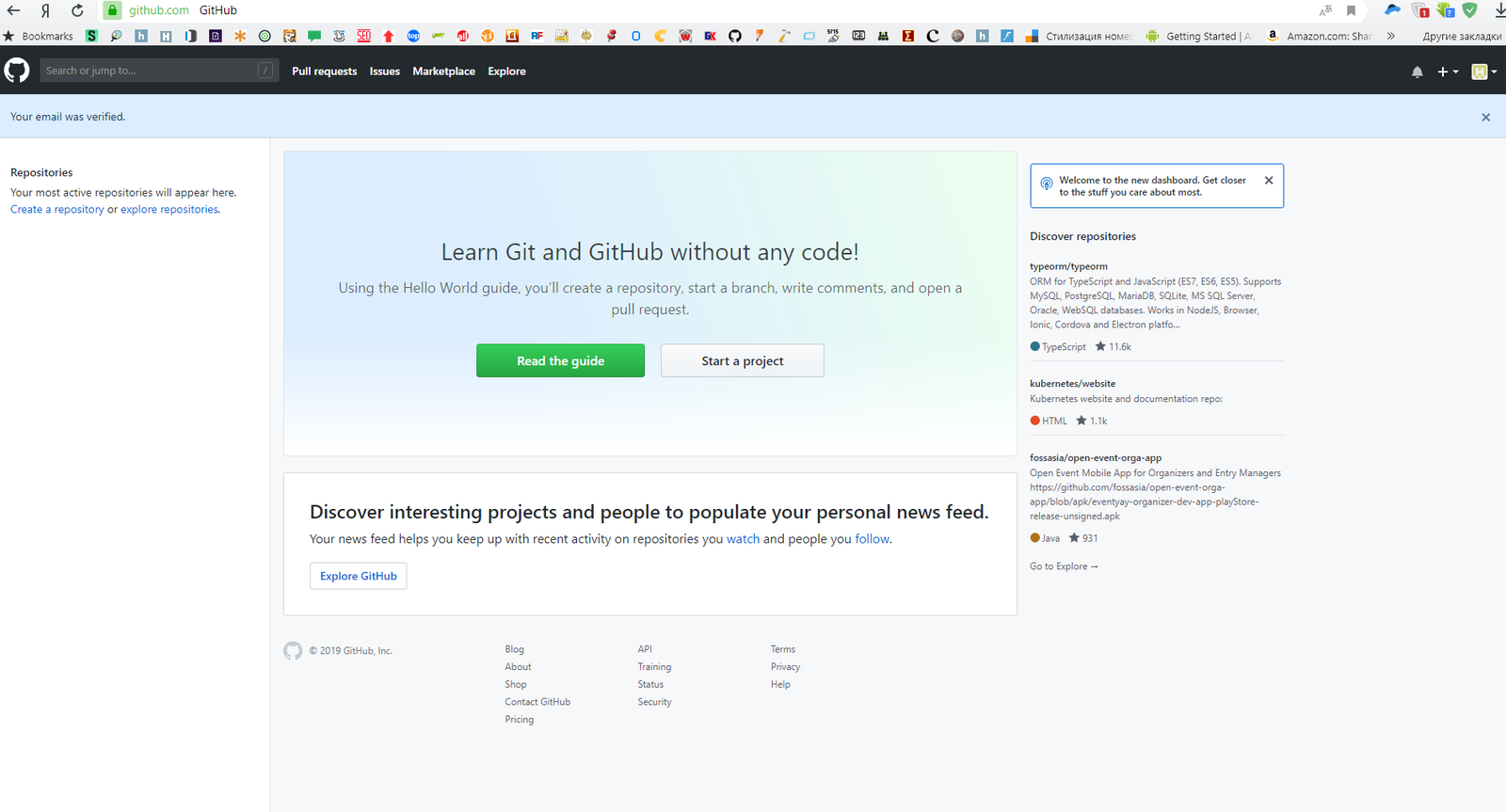Screen dimensions: 1506x812
Task: Focus the Search or jump to field
Action: (x=151, y=71)
